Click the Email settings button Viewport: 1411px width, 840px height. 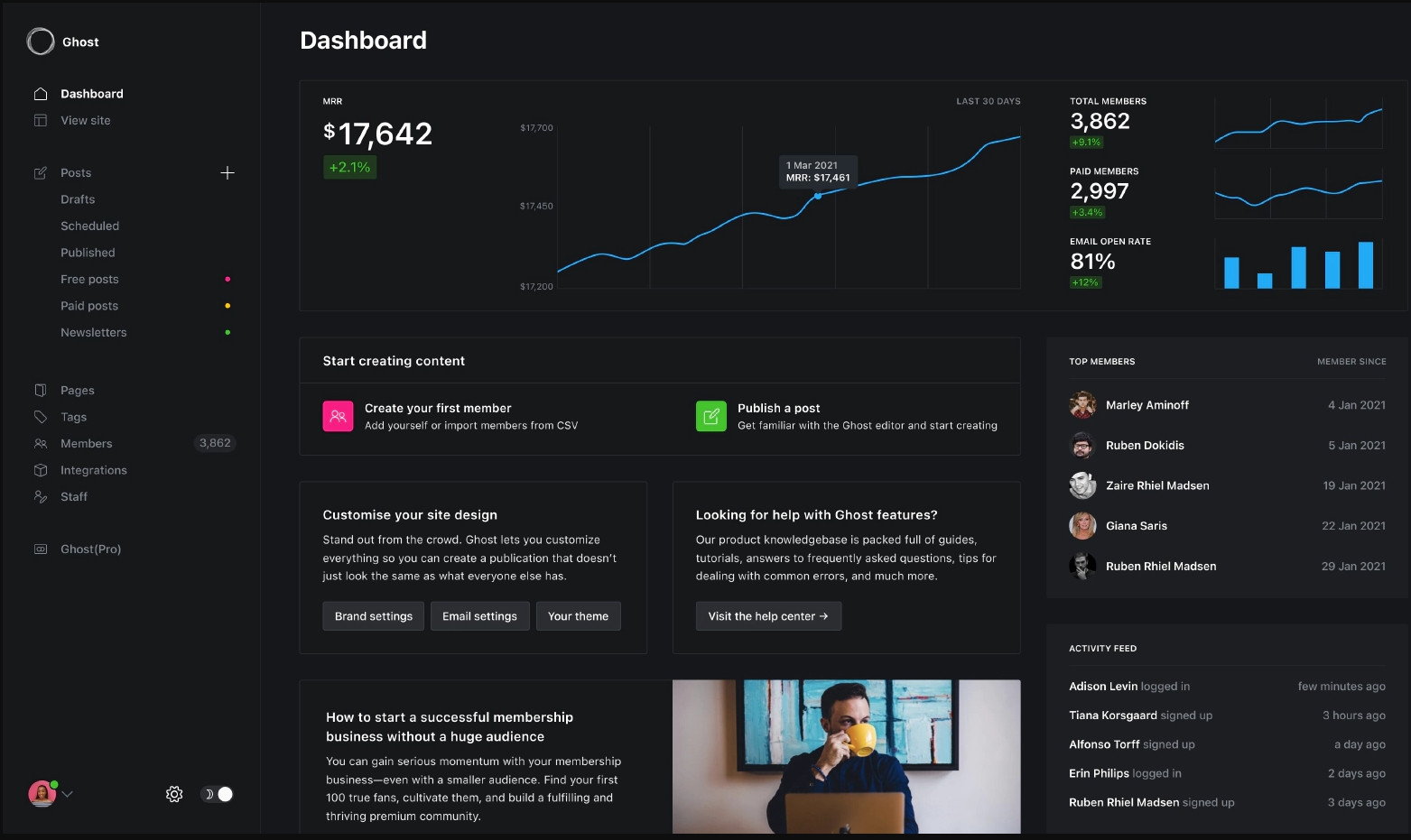(x=479, y=616)
